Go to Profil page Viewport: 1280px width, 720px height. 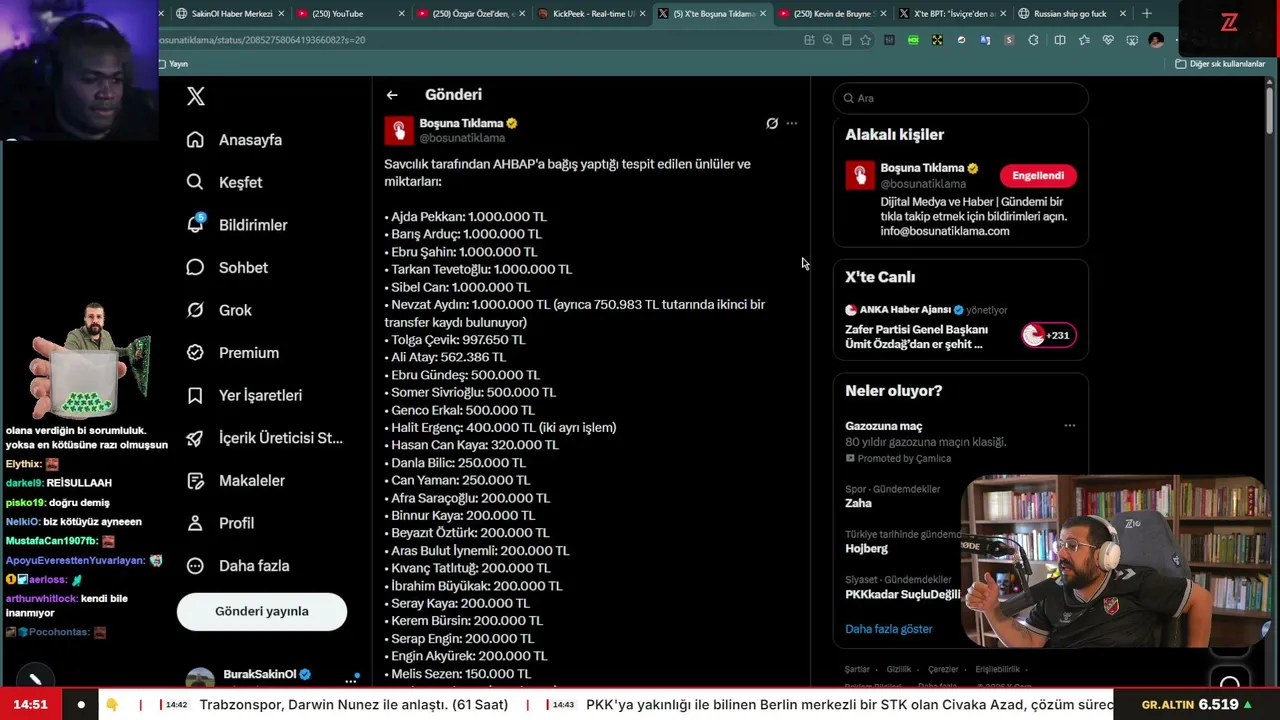(220, 523)
